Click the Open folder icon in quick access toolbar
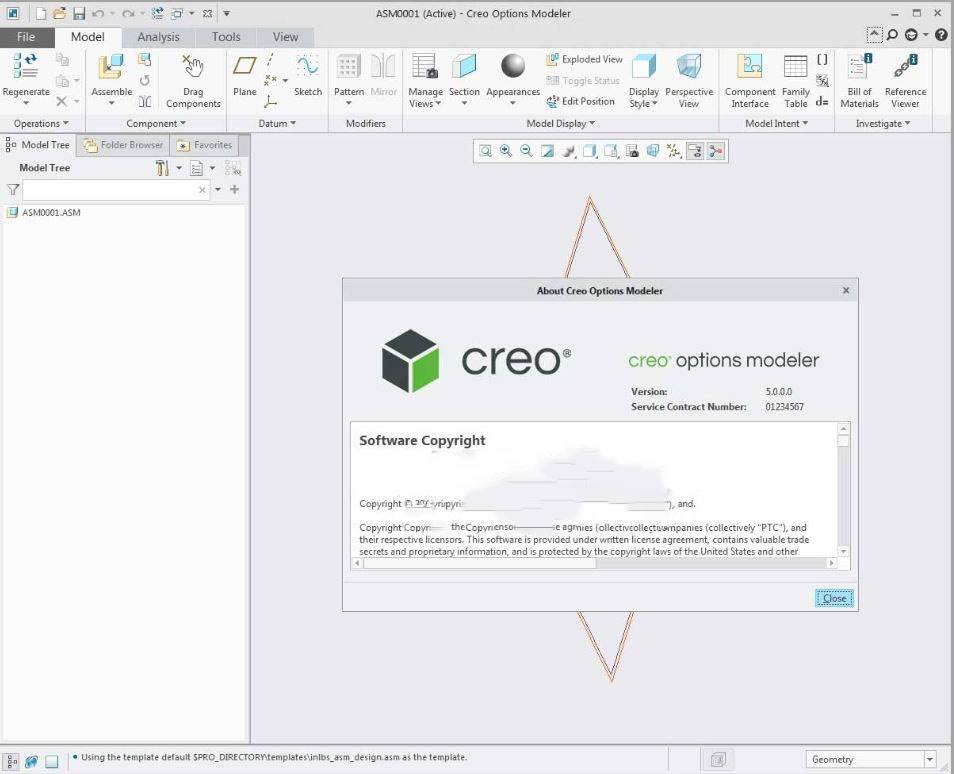 (x=59, y=13)
